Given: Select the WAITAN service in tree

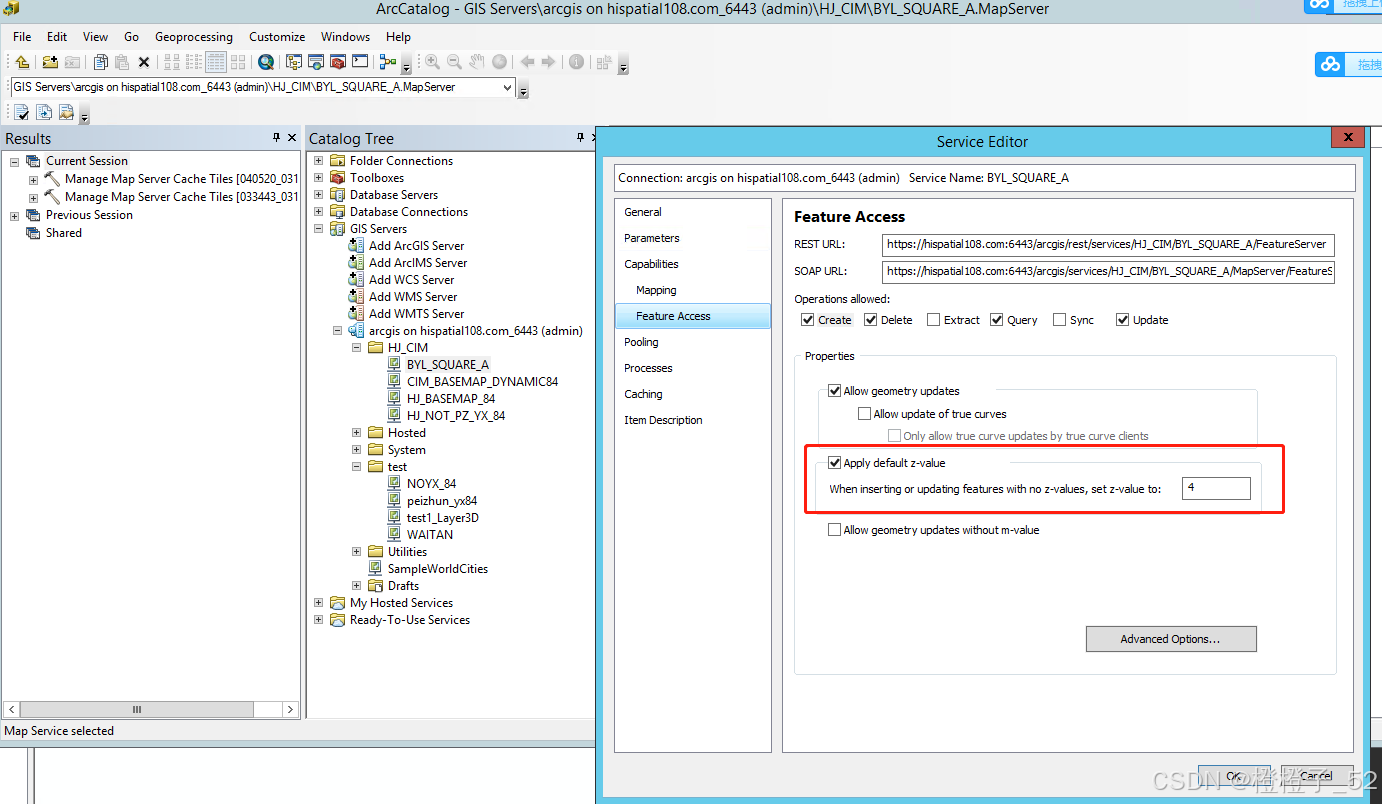Looking at the screenshot, I should click(430, 535).
